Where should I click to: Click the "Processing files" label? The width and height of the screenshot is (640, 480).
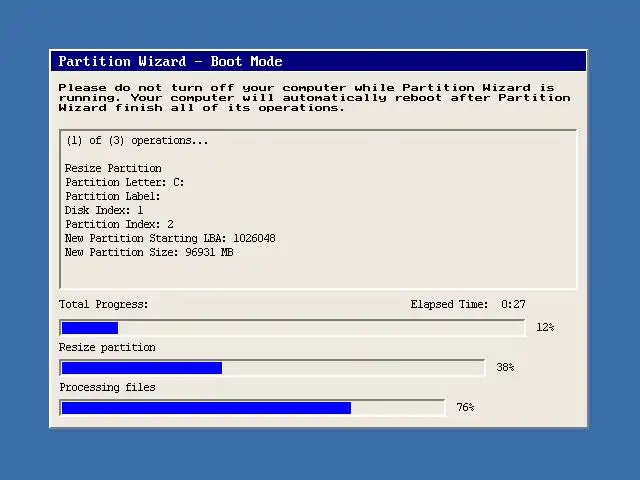[x=107, y=387]
